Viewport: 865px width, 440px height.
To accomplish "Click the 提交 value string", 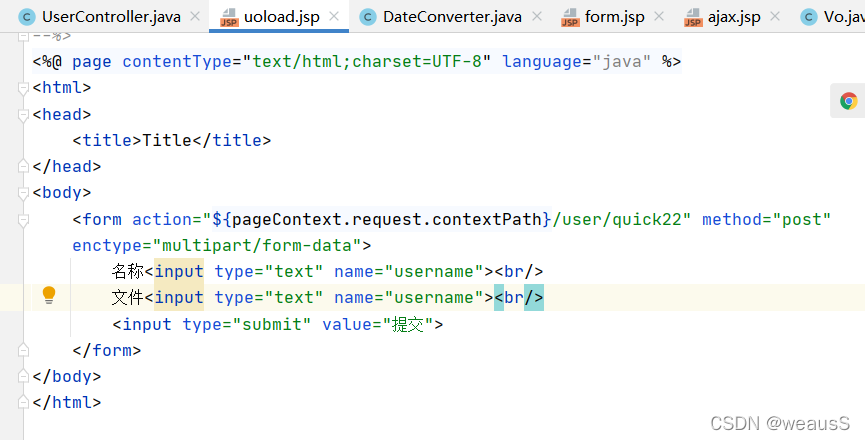I will pyautogui.click(x=408, y=324).
